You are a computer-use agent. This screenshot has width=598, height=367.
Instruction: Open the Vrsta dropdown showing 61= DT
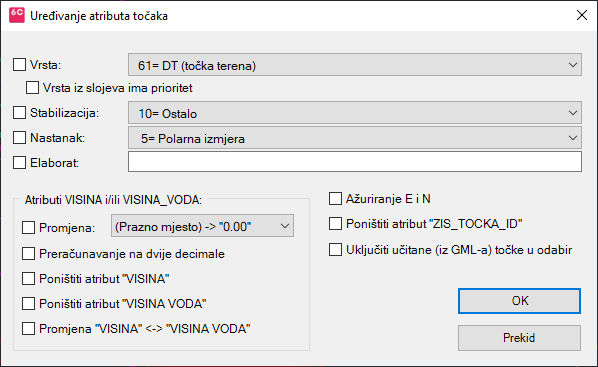[x=355, y=65]
